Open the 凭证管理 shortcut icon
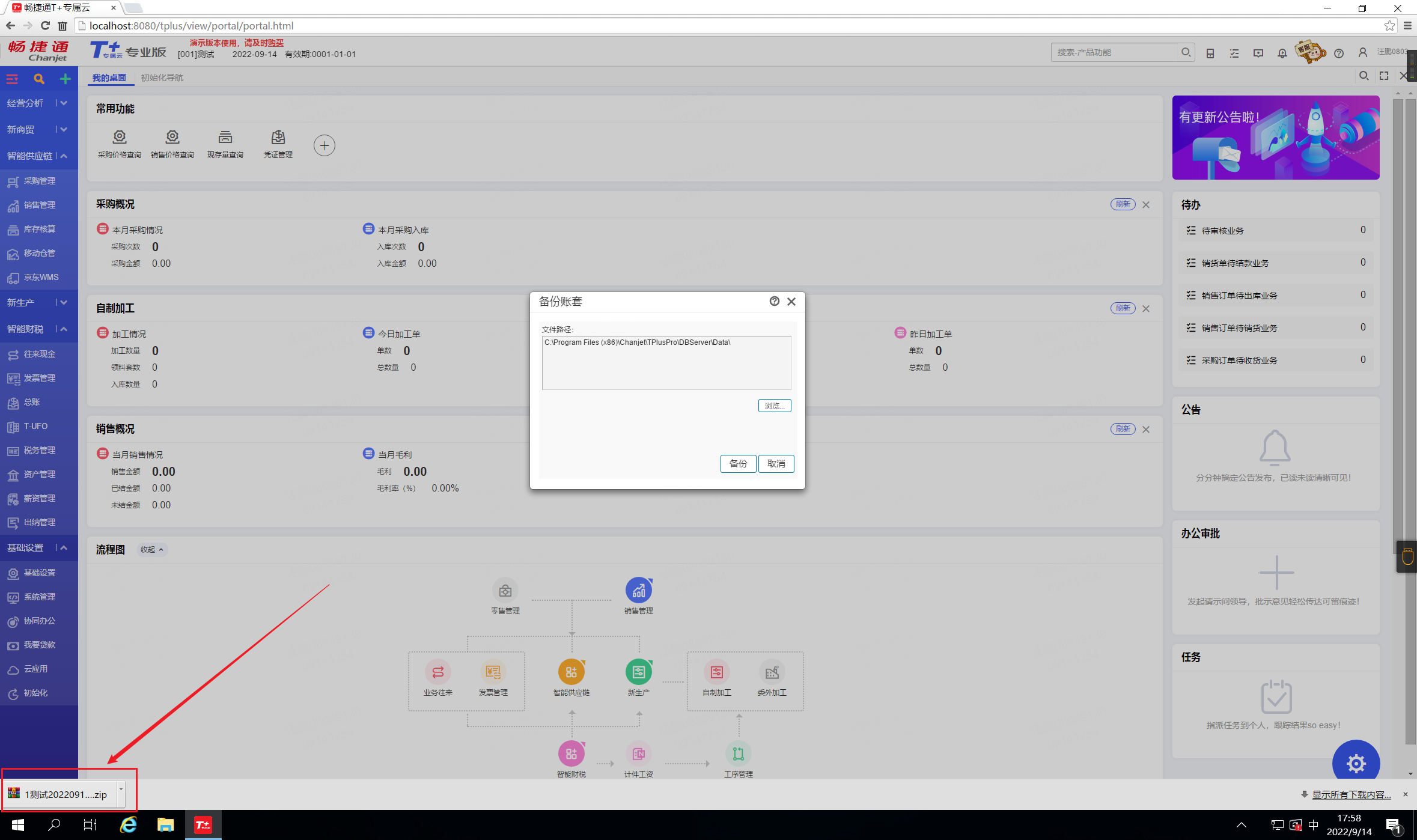 pyautogui.click(x=278, y=138)
